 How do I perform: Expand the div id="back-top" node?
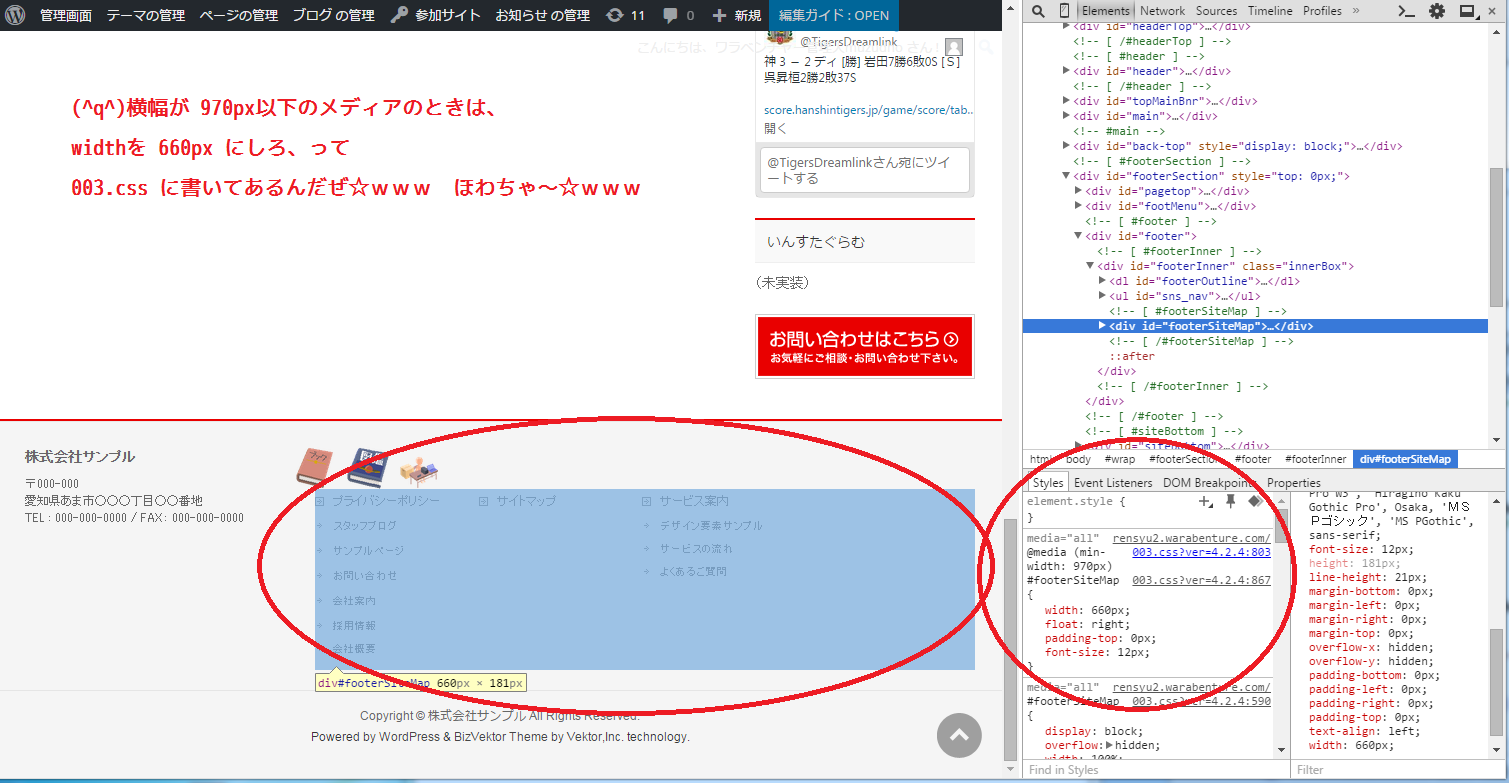coord(1066,146)
